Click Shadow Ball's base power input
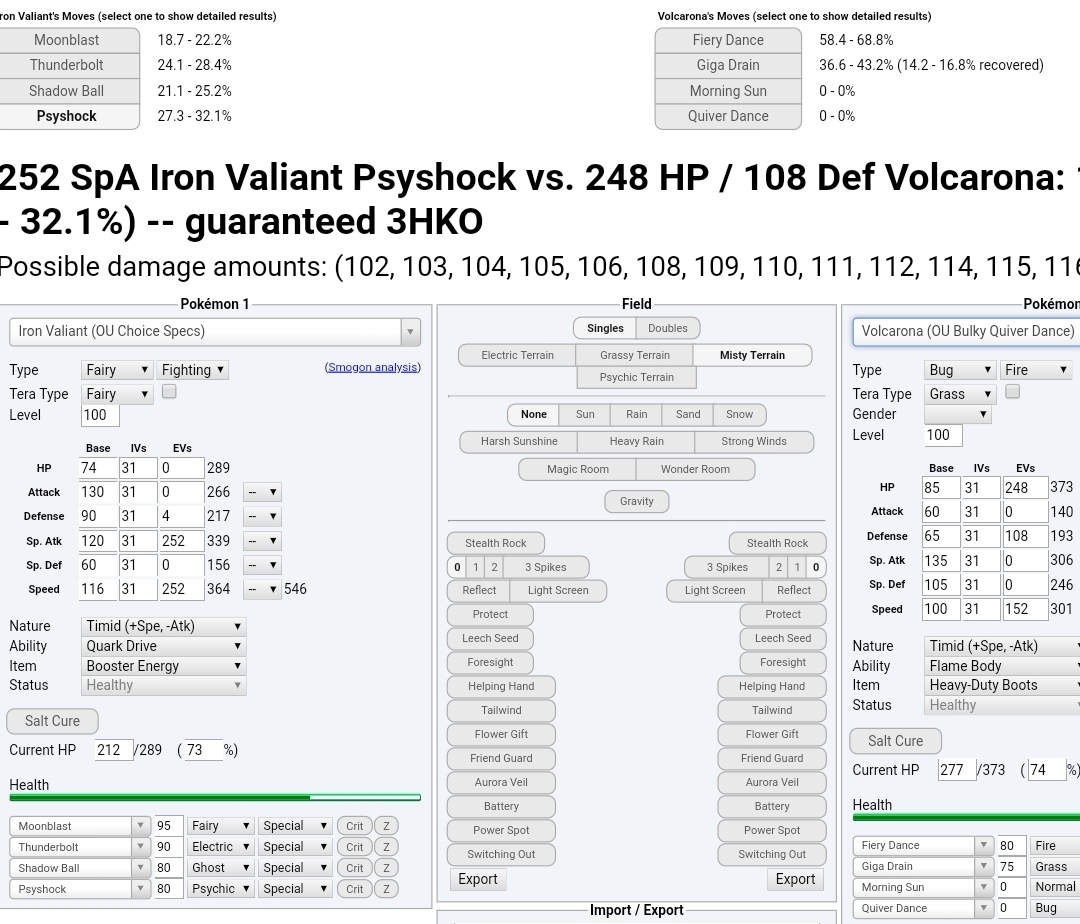Viewport: 1080px width, 924px height. pos(169,868)
